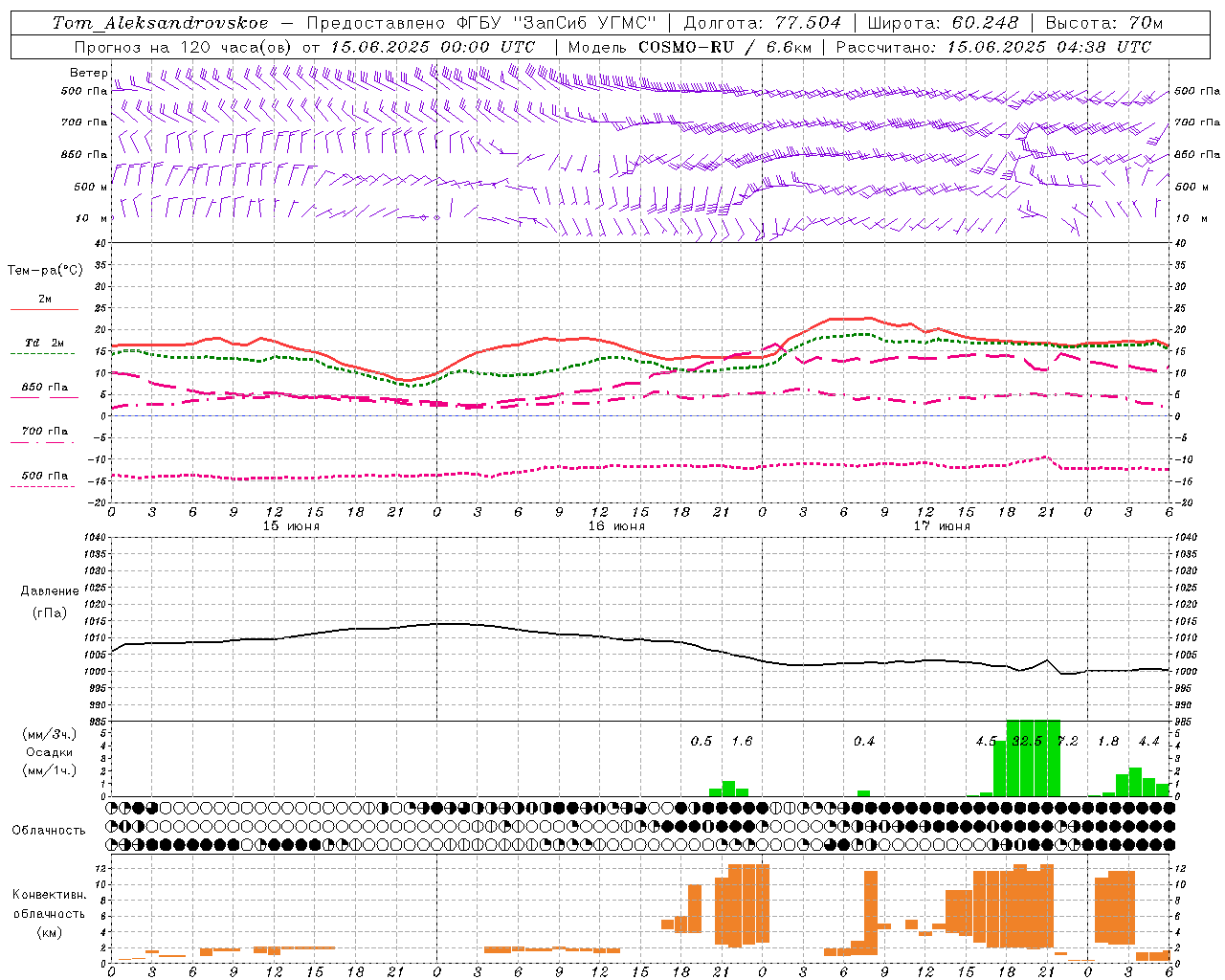The image size is (1225, 980).
Task: Click the station name Tom_Aleksandrovskoe in the header
Action: (161, 23)
